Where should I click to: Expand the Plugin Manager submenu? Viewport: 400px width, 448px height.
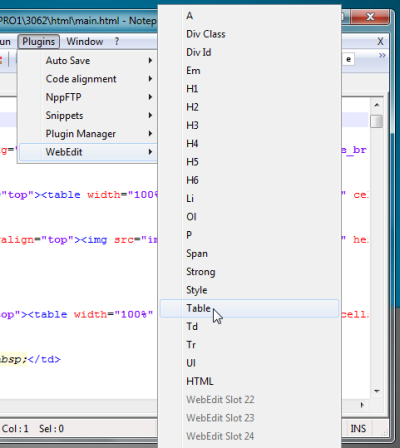coord(88,134)
